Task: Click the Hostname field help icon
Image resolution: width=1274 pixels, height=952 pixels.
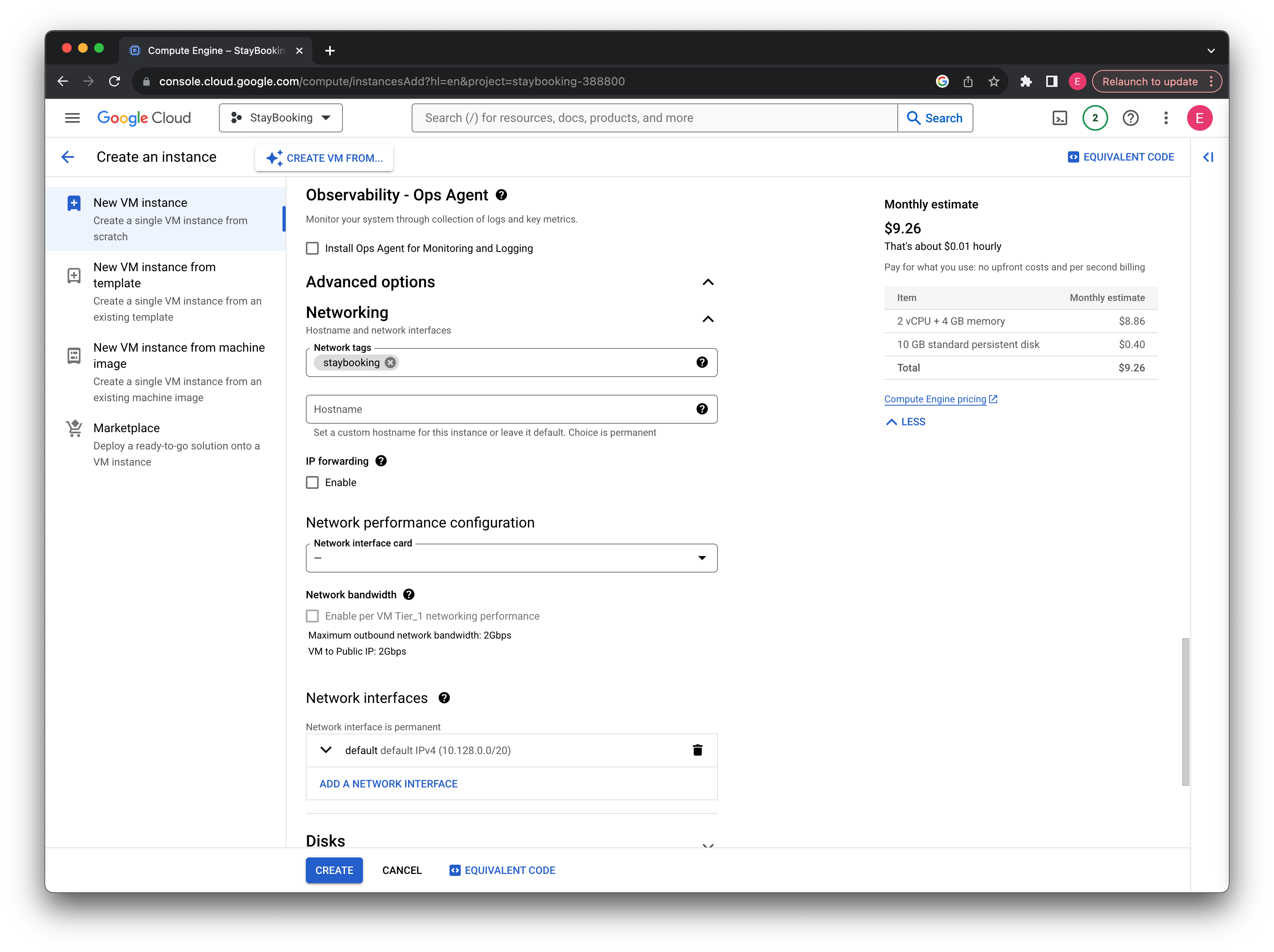Action: (701, 409)
